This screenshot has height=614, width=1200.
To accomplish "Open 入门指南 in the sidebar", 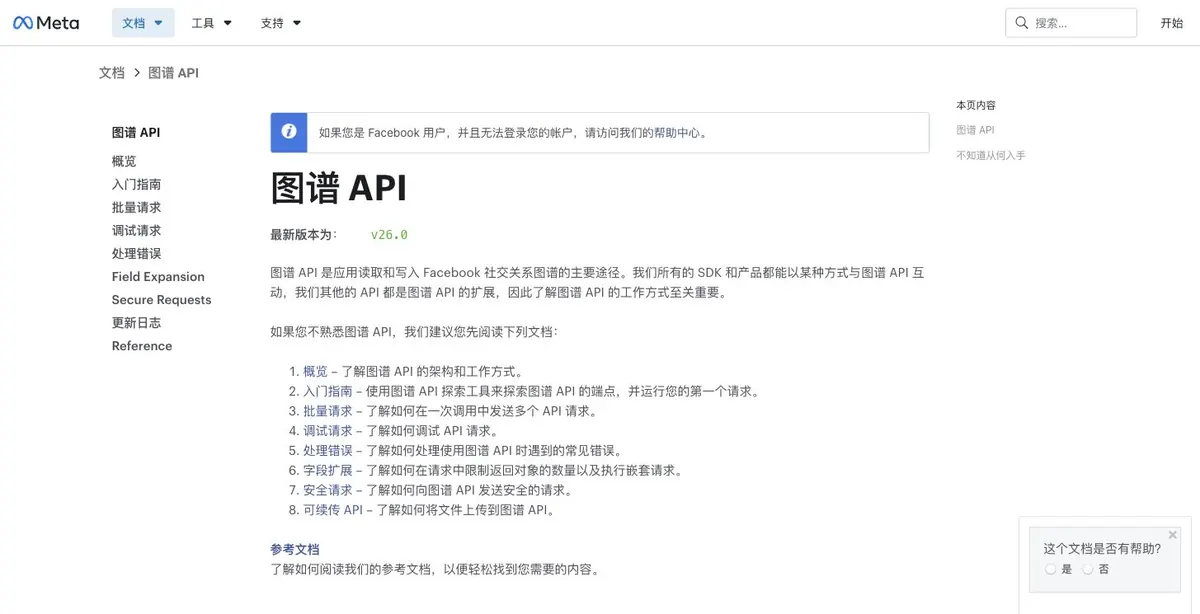I will (136, 184).
